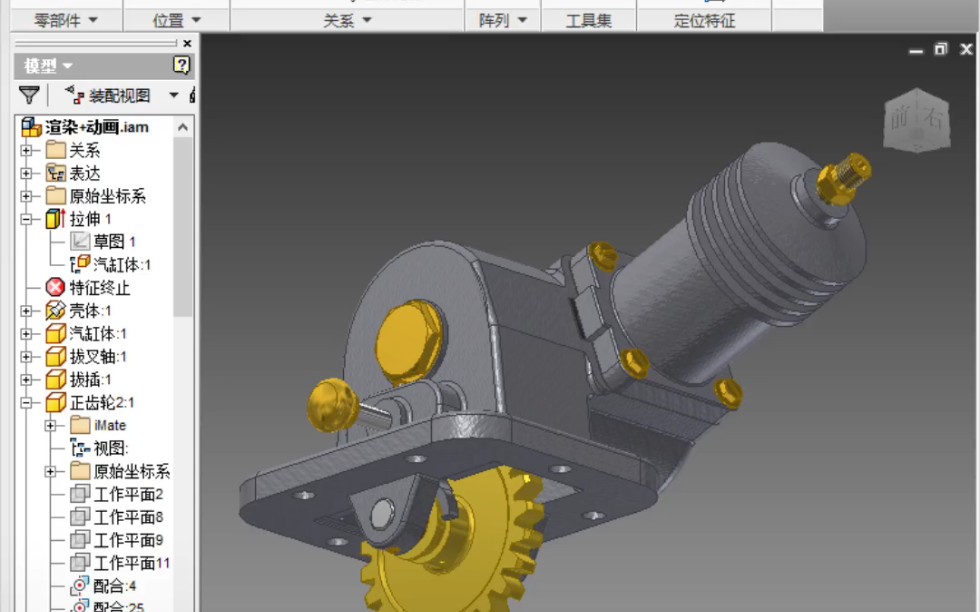Image resolution: width=980 pixels, height=612 pixels.
Task: Click the ViewCube right face 右
Action: [x=933, y=118]
